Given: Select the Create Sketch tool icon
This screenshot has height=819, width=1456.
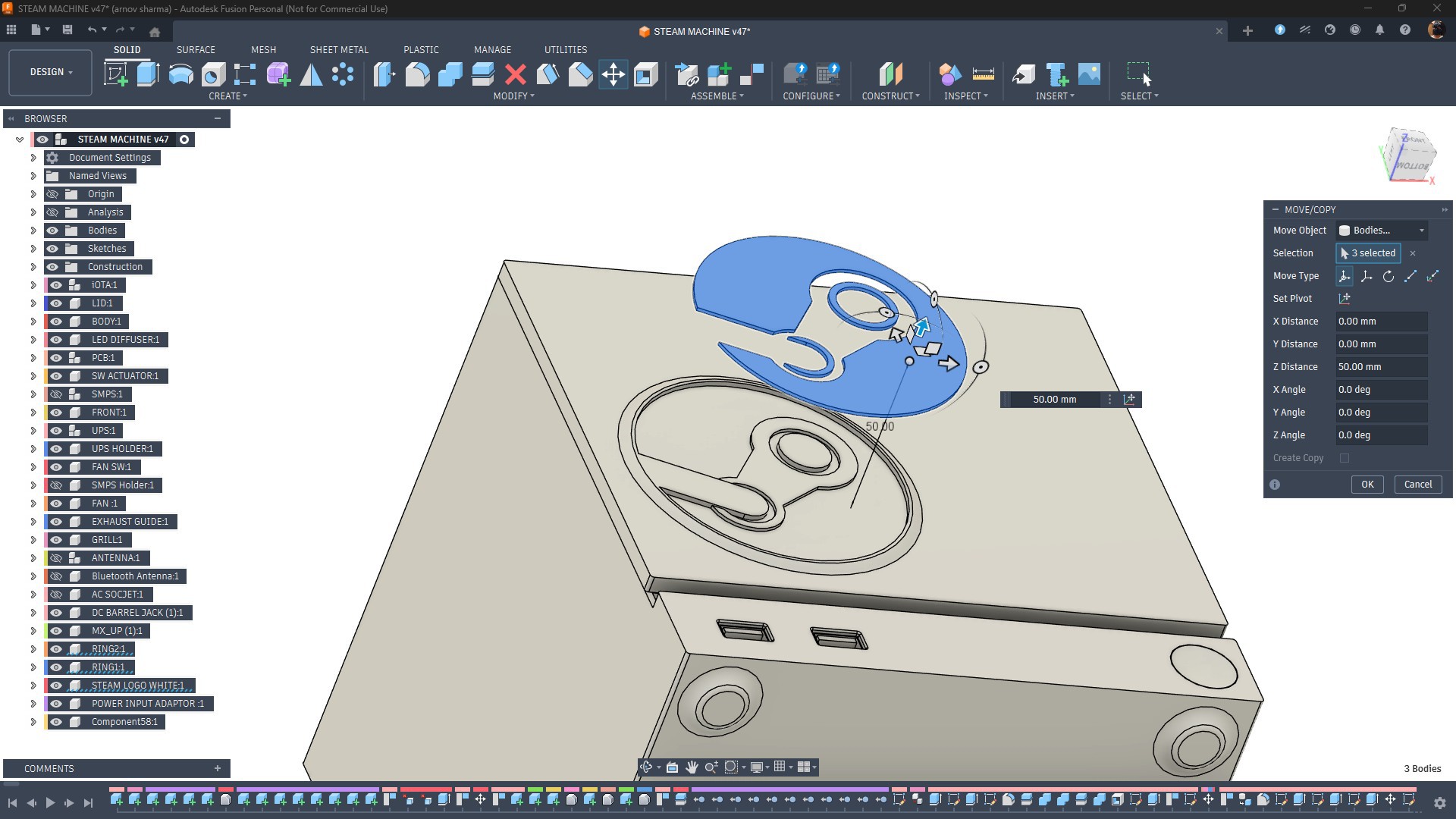Looking at the screenshot, I should 115,74.
